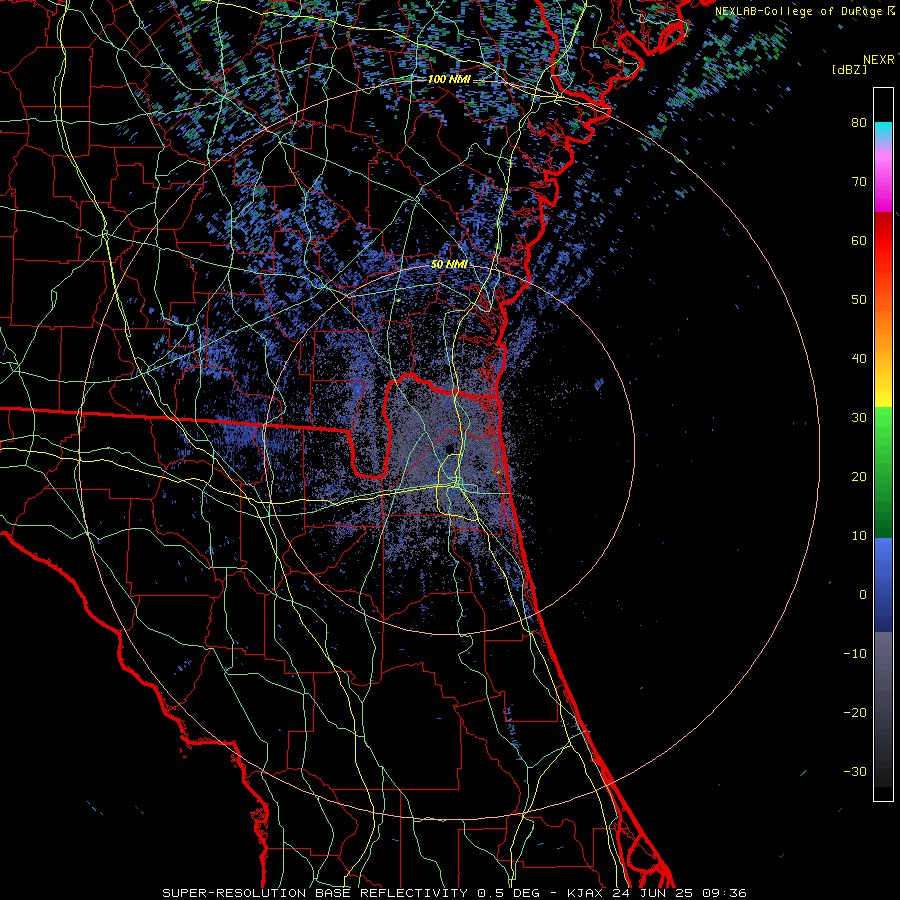Select the 80 dBZ scale value

point(859,123)
